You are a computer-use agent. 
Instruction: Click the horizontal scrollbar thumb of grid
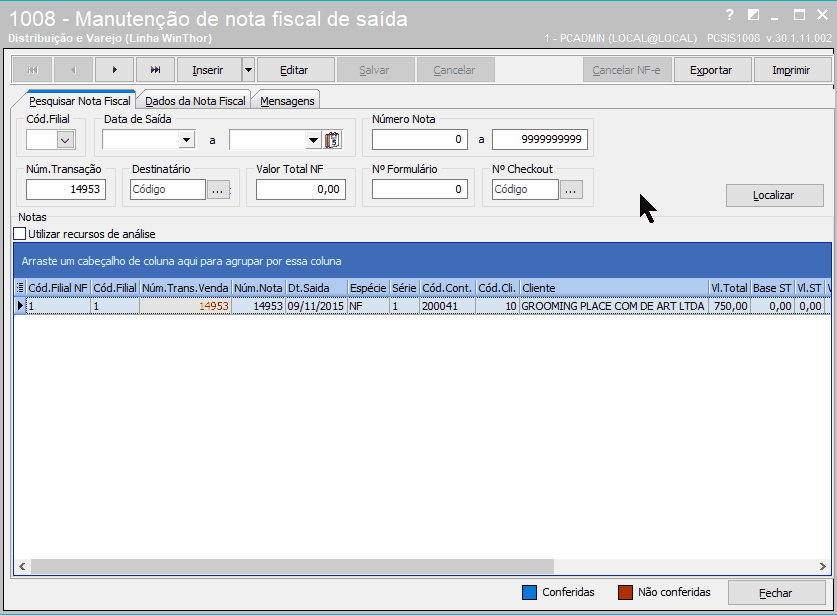(292, 566)
